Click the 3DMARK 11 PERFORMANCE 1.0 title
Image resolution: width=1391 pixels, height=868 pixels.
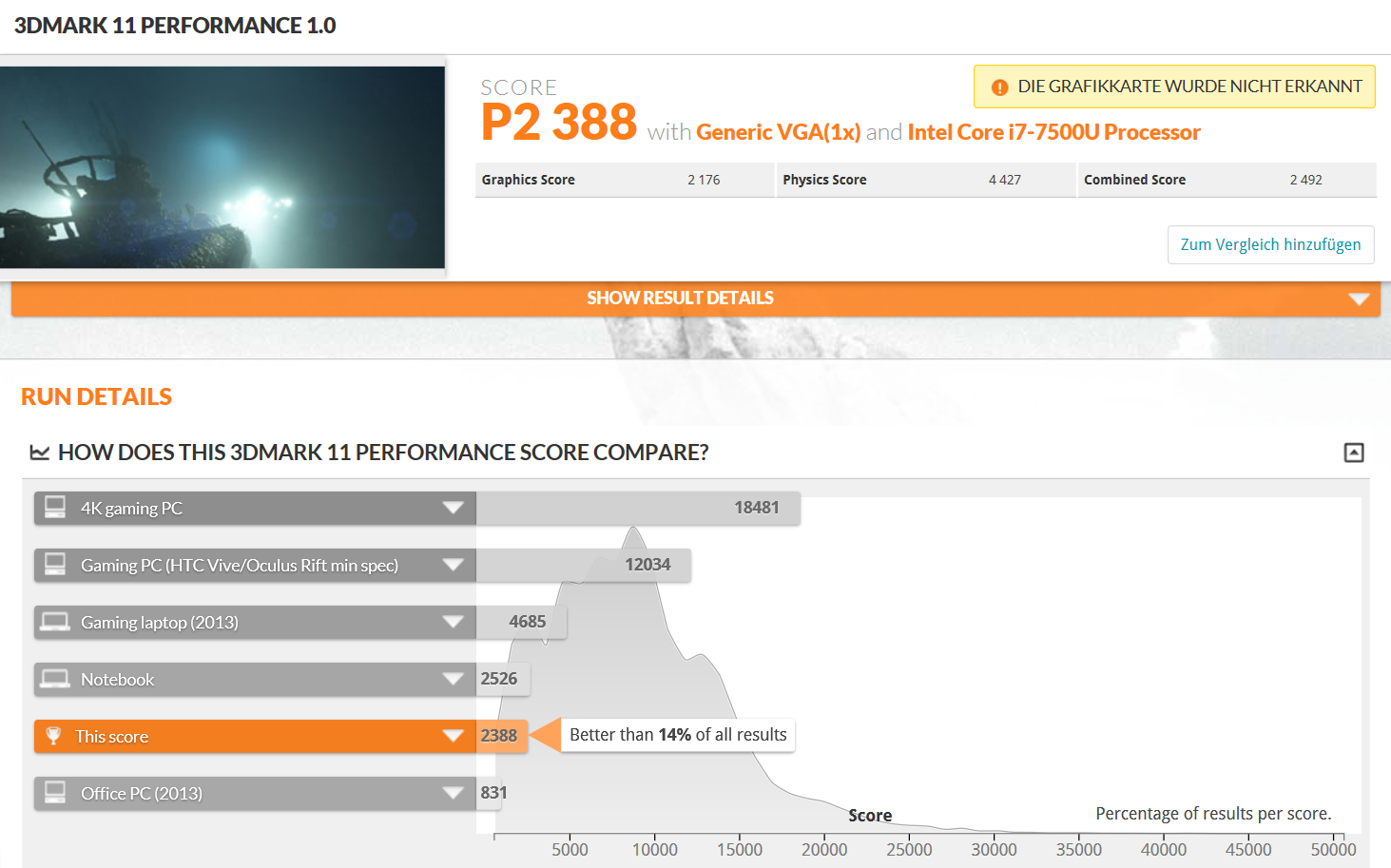[175, 26]
